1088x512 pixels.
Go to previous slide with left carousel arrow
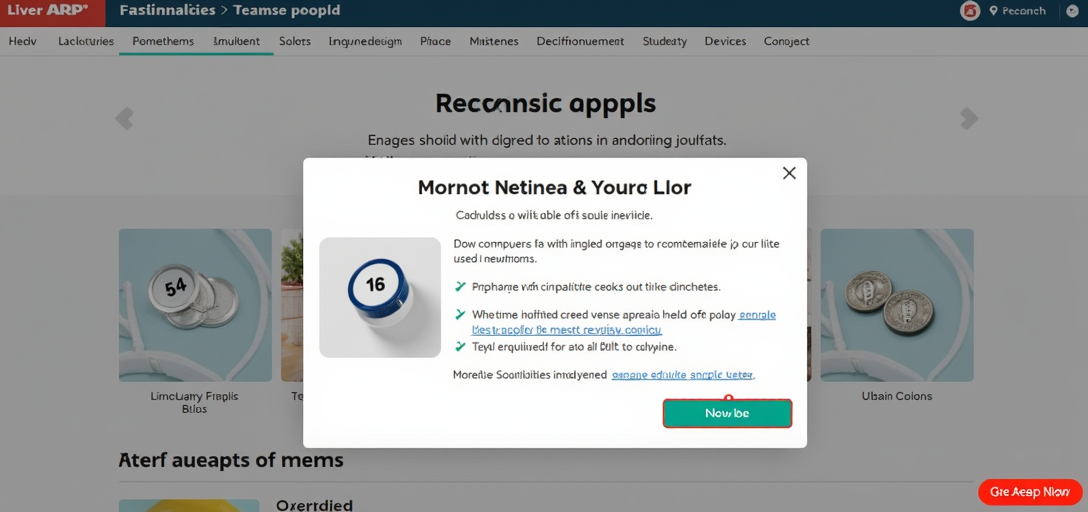[x=124, y=118]
